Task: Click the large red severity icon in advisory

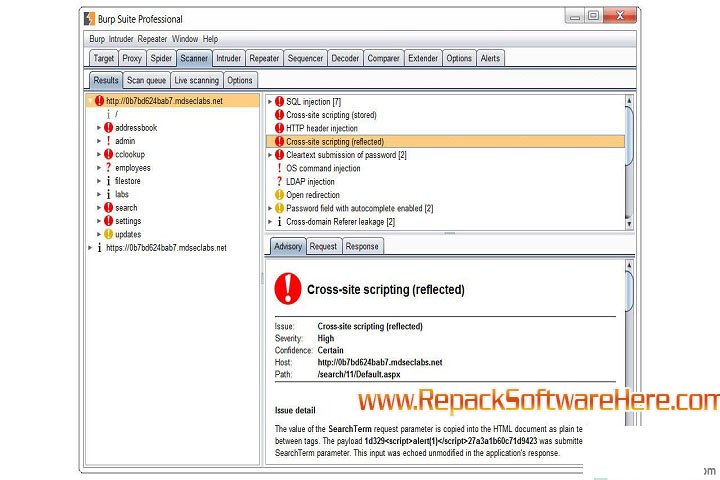Action: (288, 289)
